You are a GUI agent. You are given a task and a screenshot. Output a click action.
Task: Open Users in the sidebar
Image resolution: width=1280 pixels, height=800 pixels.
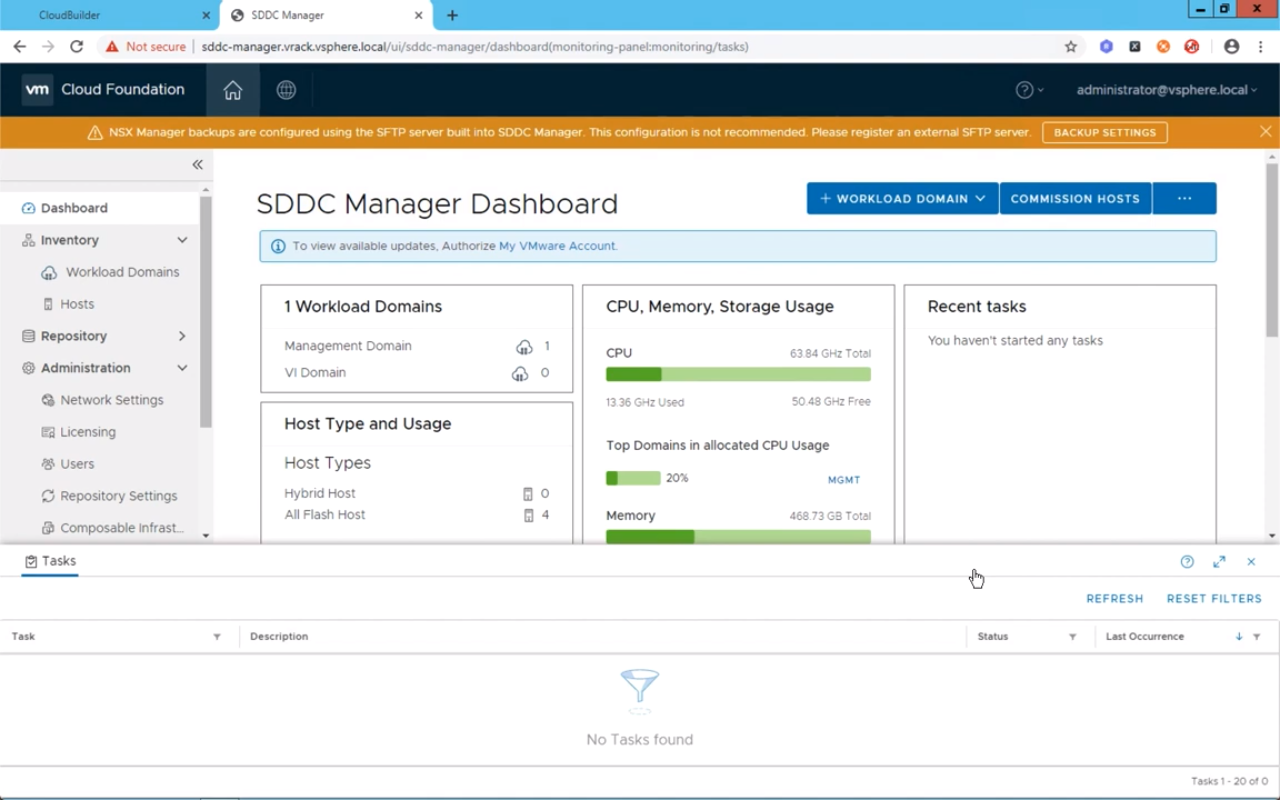pyautogui.click(x=77, y=464)
